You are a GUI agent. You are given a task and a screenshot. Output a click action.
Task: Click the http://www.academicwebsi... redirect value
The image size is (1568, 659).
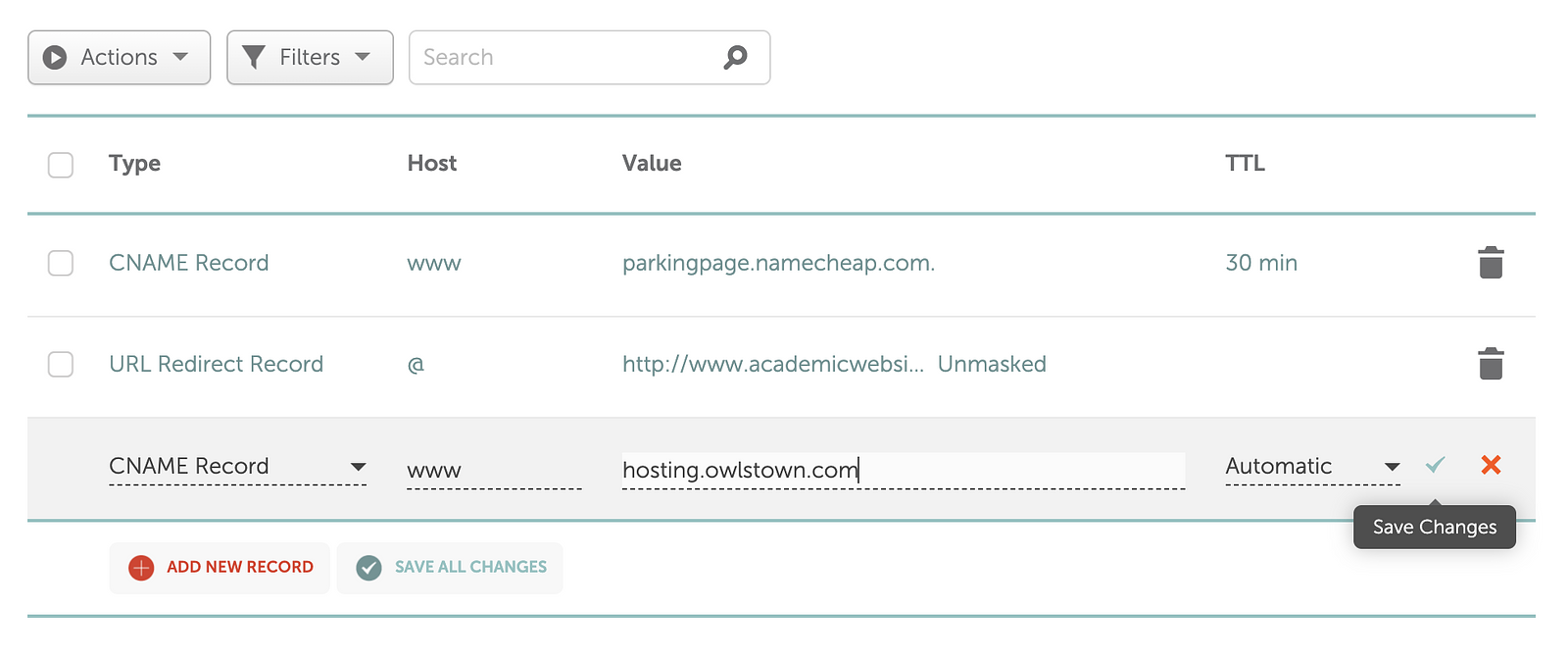coord(773,364)
